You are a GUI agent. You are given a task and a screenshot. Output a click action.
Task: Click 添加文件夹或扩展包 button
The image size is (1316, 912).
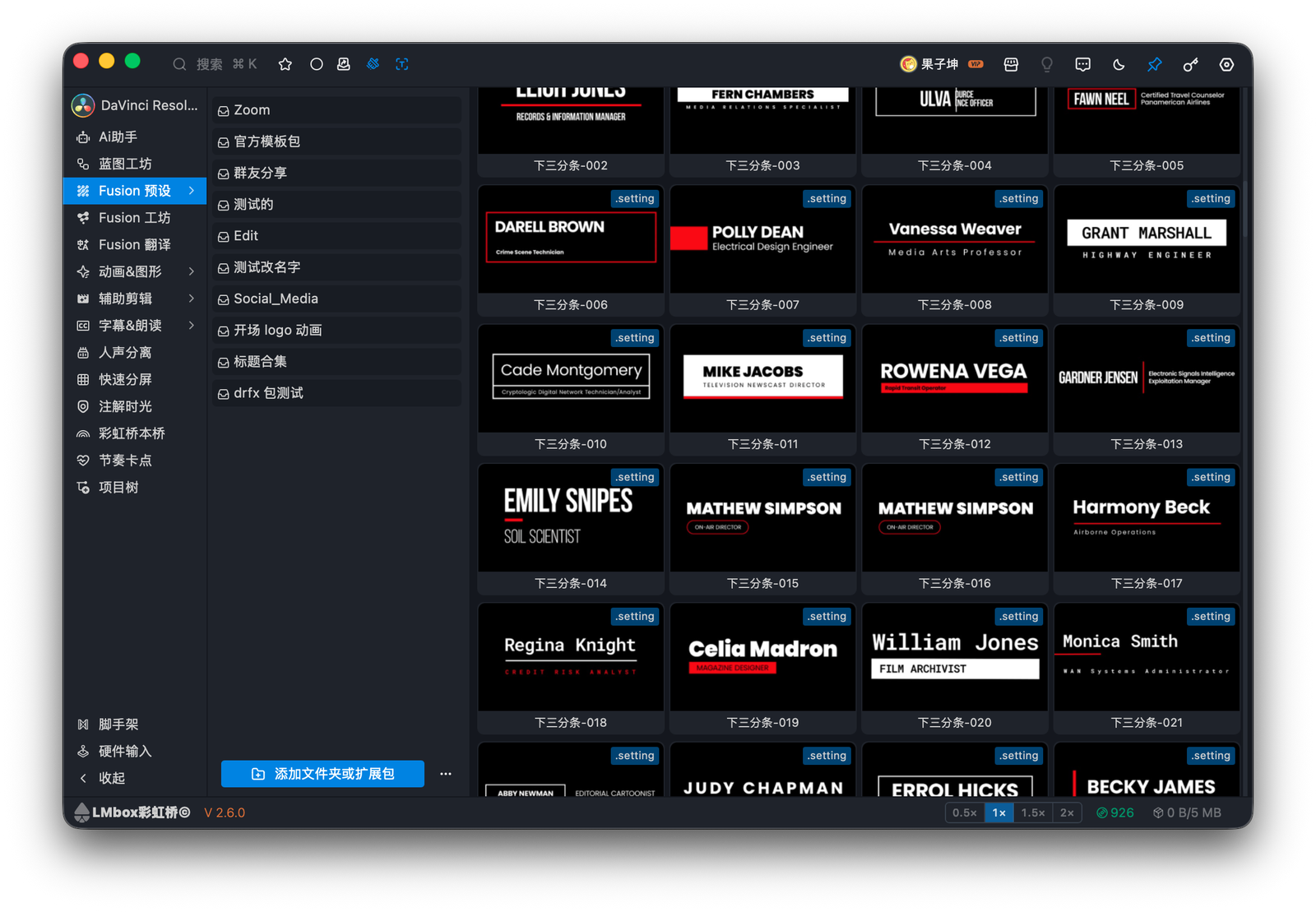point(322,774)
